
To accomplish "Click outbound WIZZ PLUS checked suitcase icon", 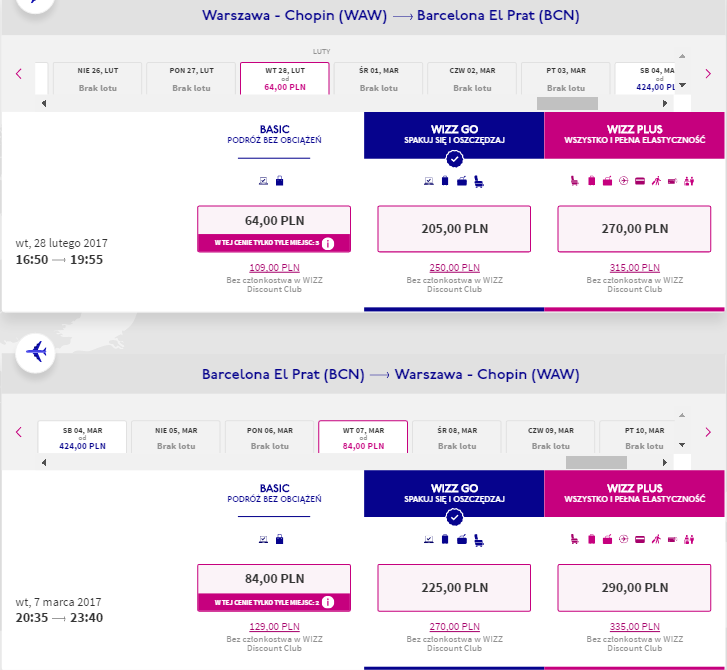I will click(x=592, y=181).
